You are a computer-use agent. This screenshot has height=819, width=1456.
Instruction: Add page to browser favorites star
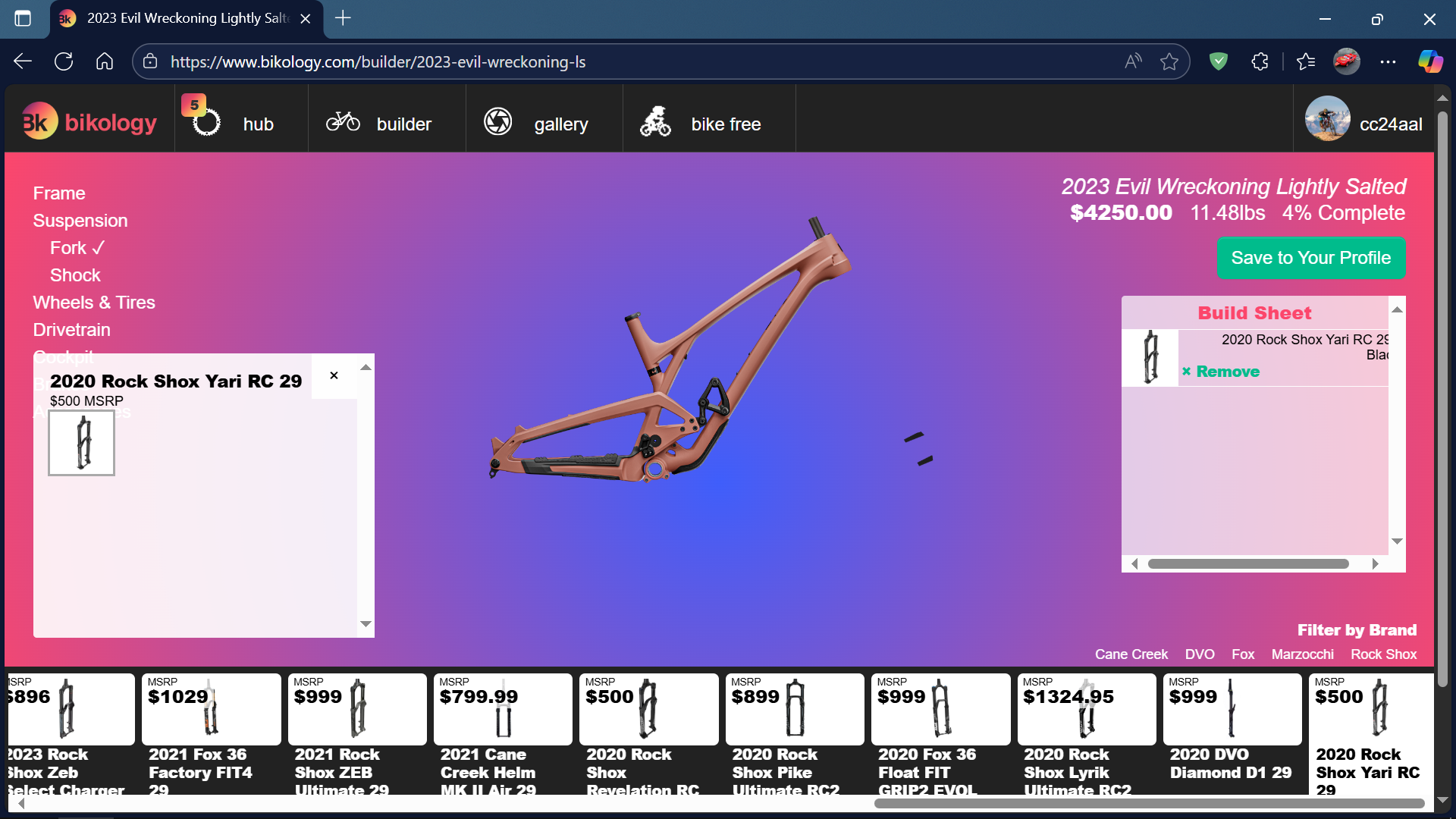point(1169,62)
